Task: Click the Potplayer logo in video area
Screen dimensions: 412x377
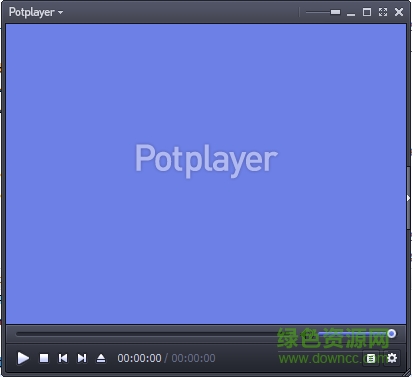Action: (206, 160)
